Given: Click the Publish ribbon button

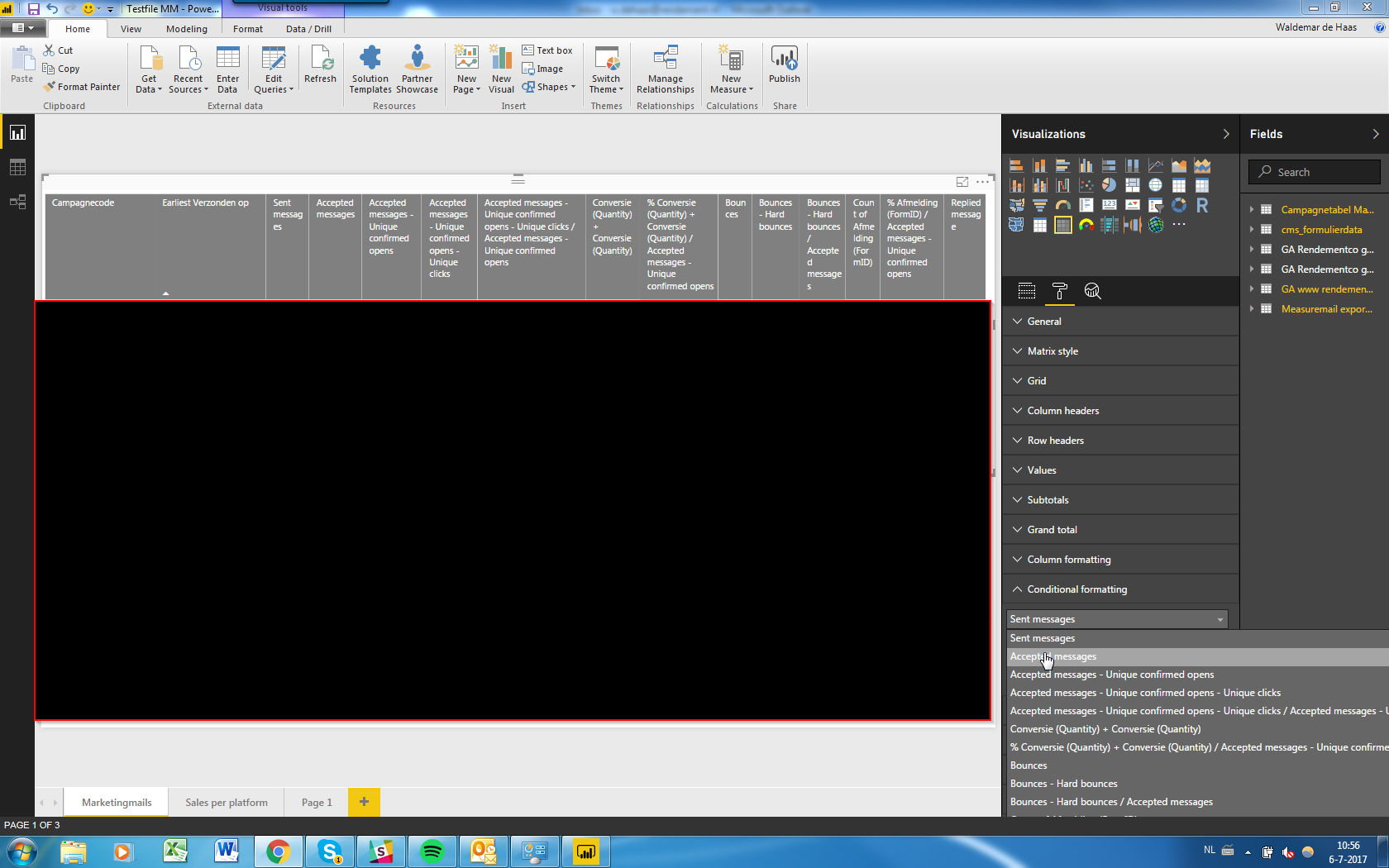Looking at the screenshot, I should pyautogui.click(x=784, y=65).
